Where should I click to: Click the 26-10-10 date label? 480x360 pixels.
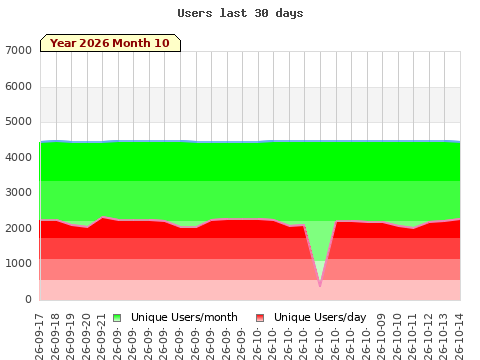397,336
